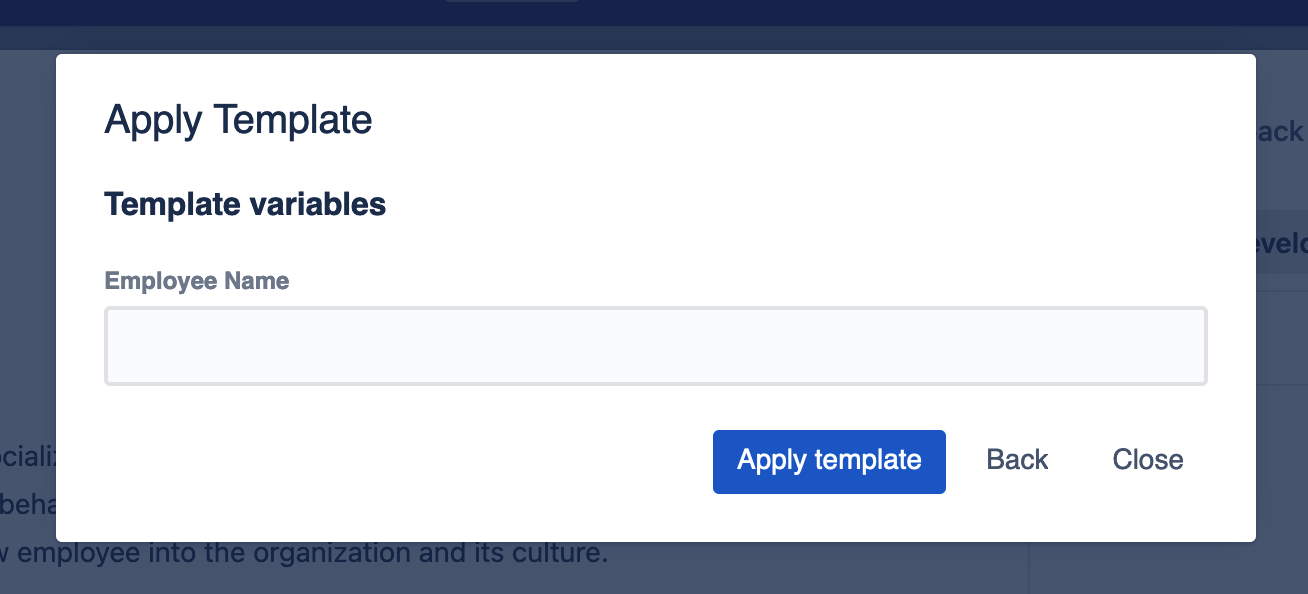Go back to previous step via Back
Viewport: 1308px width, 594px height.
[1017, 460]
